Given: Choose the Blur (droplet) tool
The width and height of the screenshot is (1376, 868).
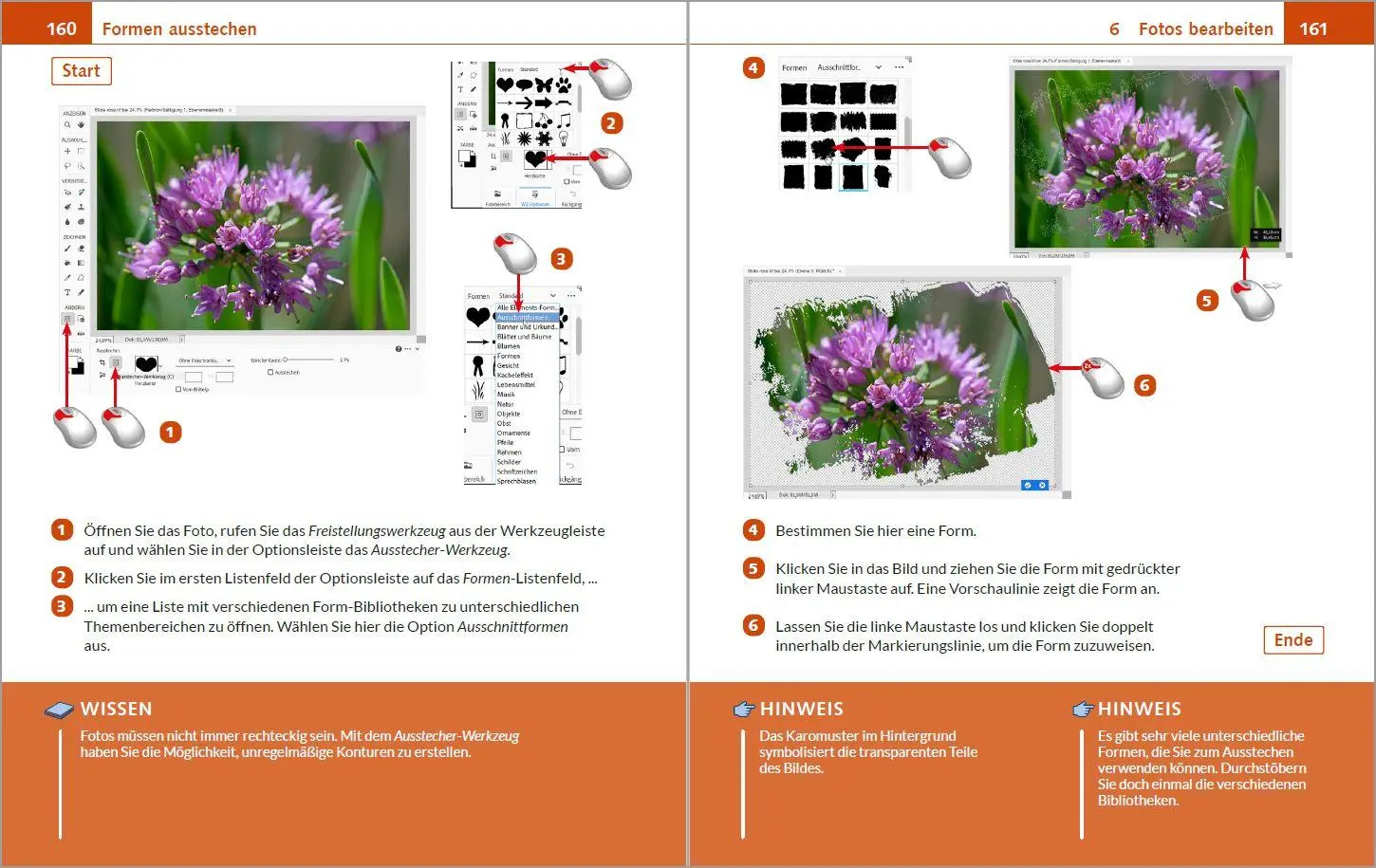Looking at the screenshot, I should (x=67, y=222).
